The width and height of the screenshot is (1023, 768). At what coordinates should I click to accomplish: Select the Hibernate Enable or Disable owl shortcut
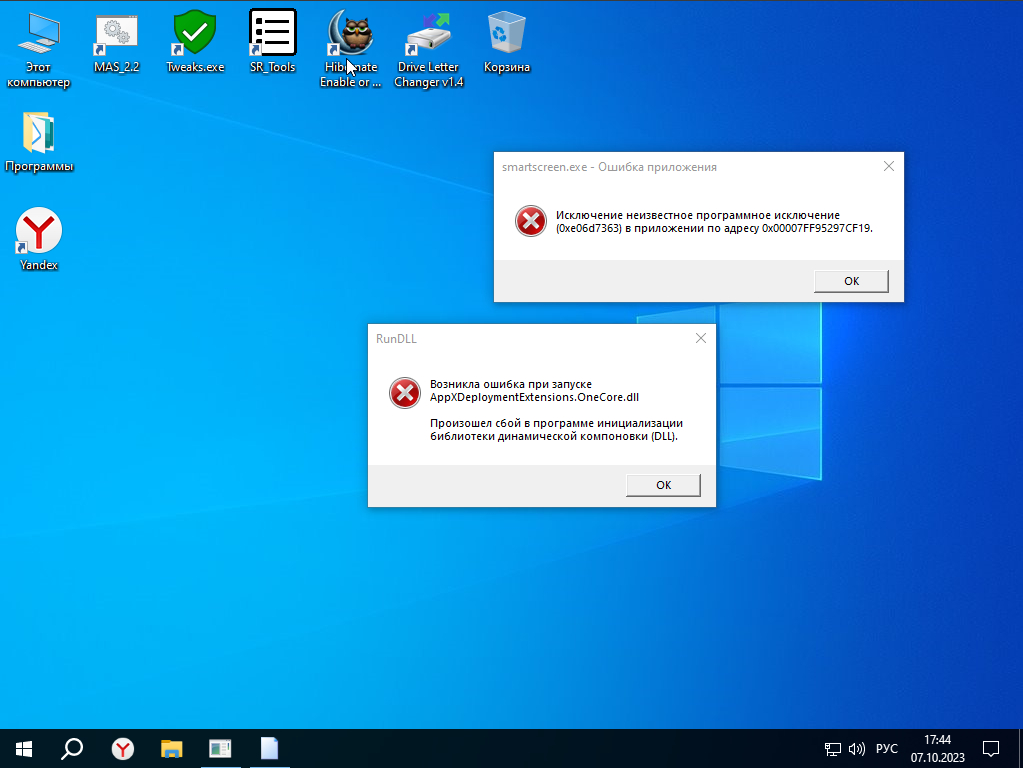tap(350, 49)
